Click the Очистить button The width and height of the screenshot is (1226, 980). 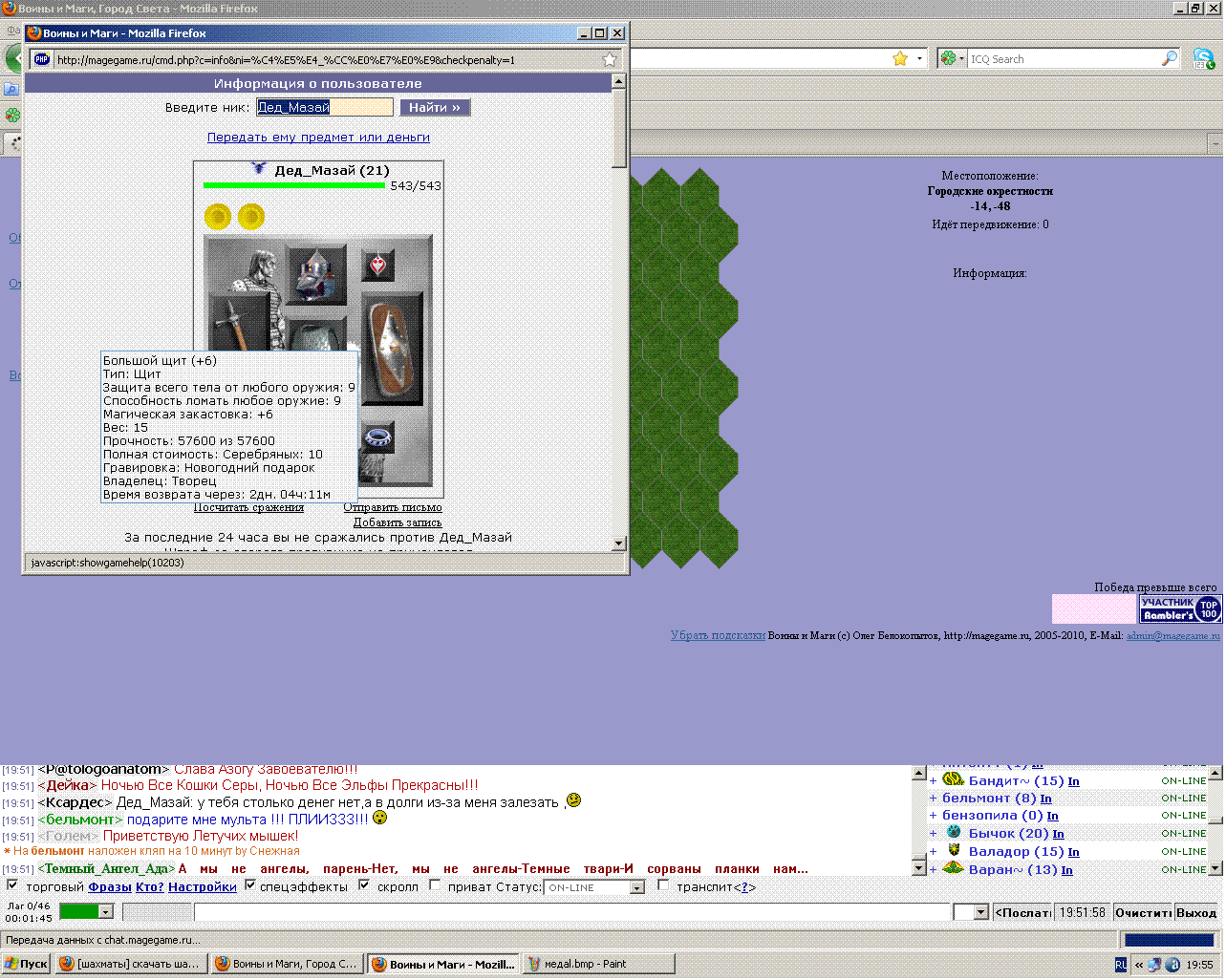(1143, 912)
